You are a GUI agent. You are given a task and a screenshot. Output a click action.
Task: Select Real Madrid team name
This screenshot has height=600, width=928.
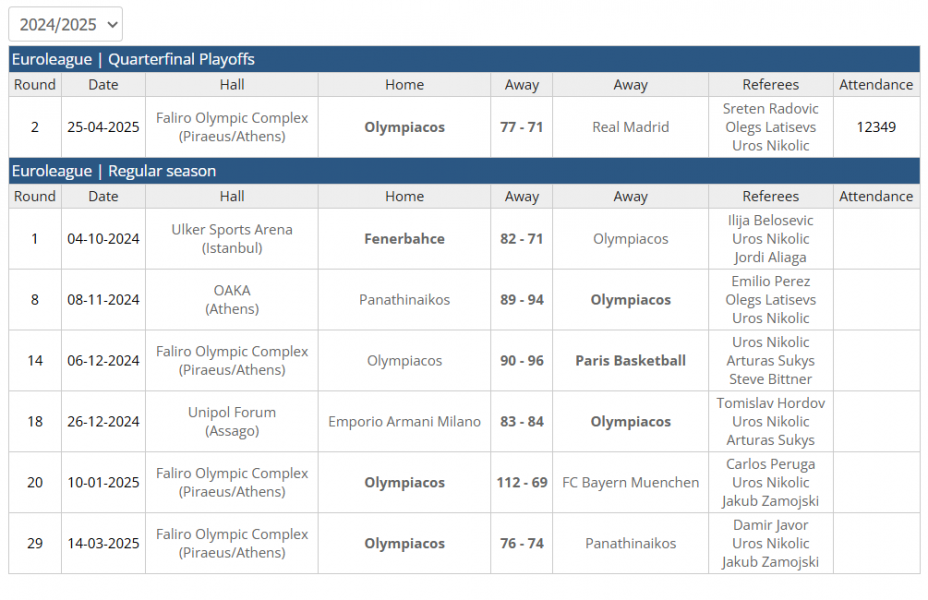(x=630, y=127)
